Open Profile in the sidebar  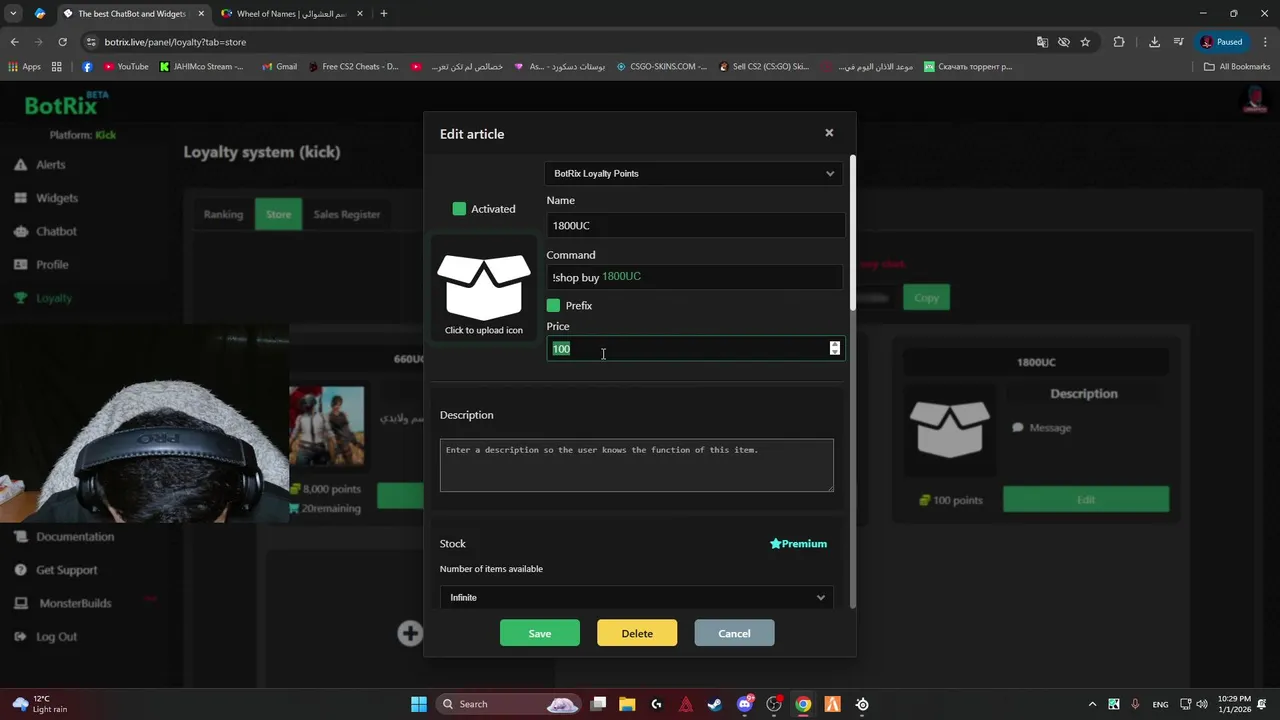point(52,265)
